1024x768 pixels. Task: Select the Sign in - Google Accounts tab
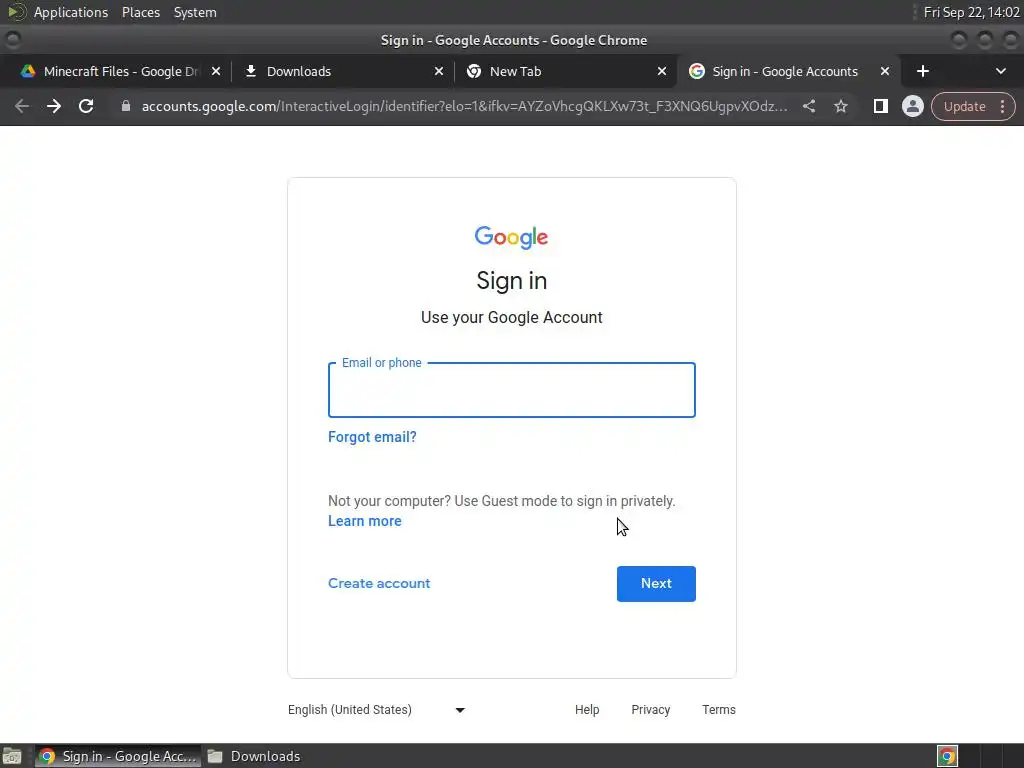click(x=789, y=71)
